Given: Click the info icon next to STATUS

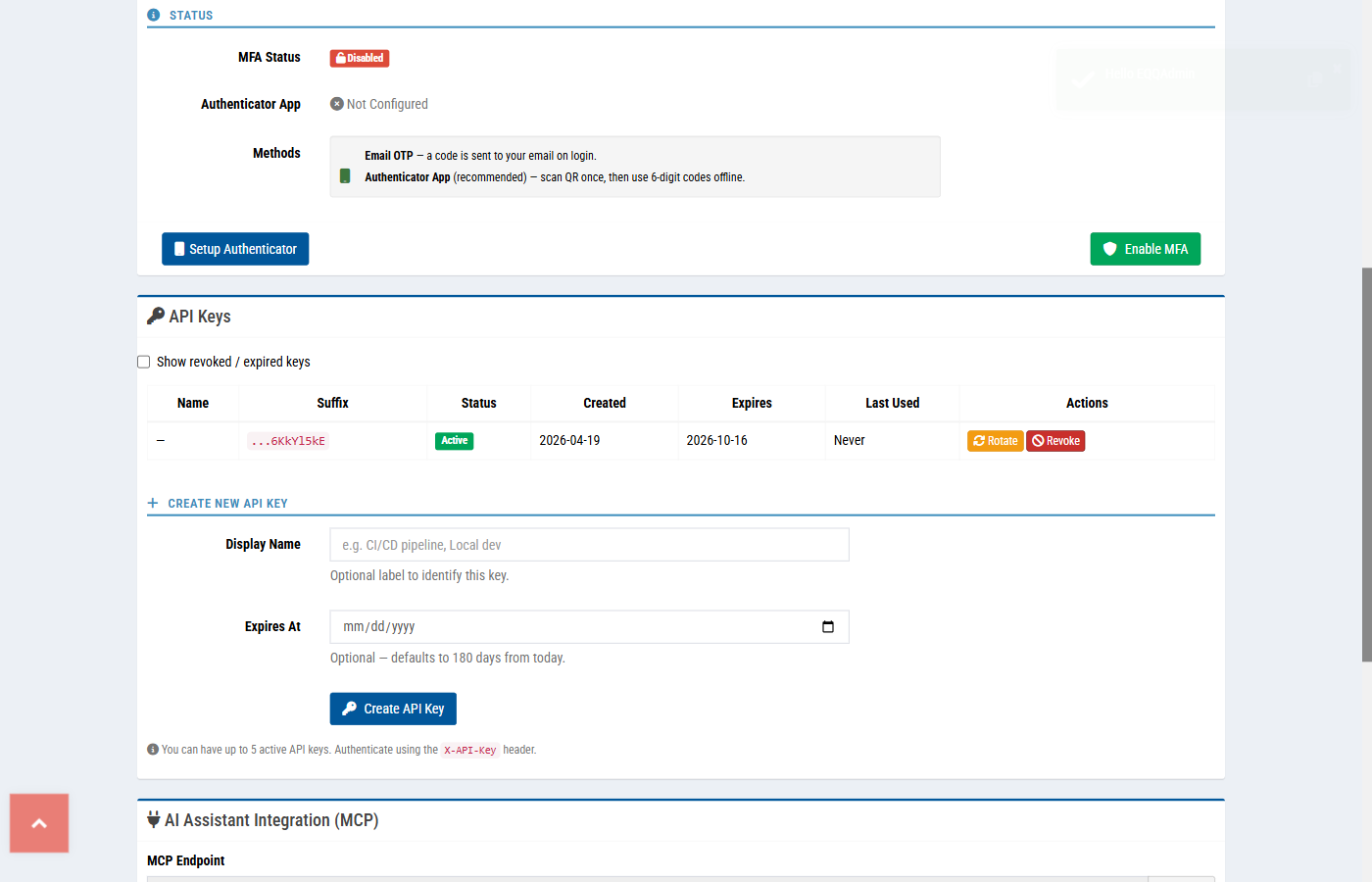Looking at the screenshot, I should [153, 15].
